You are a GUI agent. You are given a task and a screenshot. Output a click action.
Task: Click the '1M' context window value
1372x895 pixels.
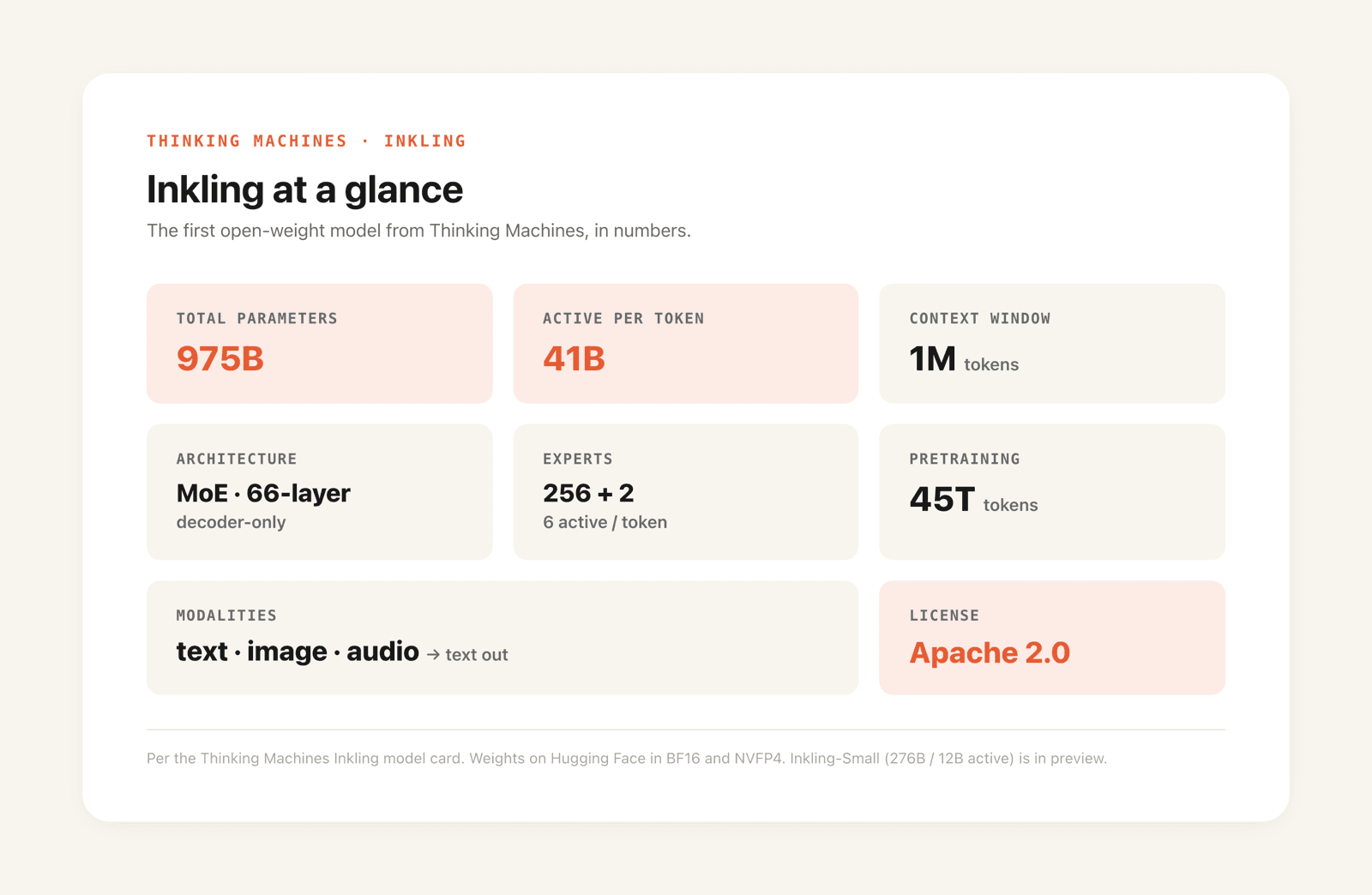pos(932,358)
